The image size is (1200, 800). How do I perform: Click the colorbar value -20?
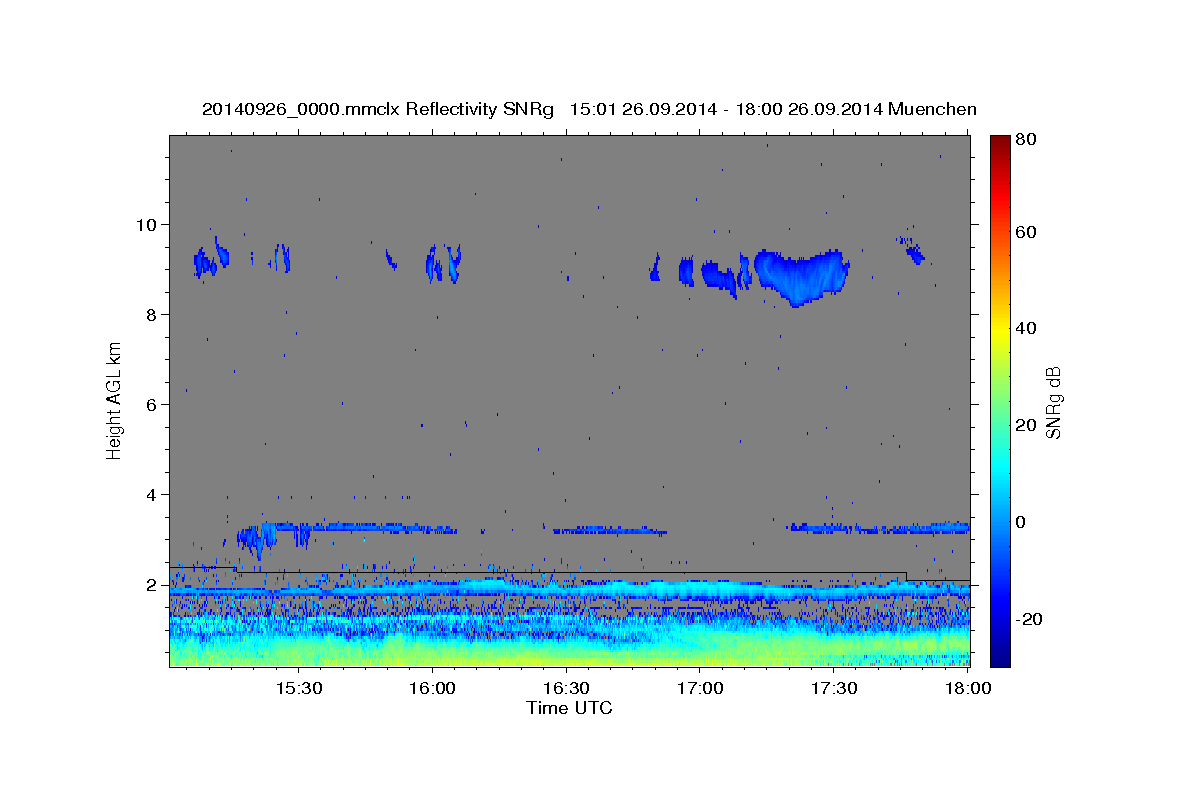[x=1029, y=619]
